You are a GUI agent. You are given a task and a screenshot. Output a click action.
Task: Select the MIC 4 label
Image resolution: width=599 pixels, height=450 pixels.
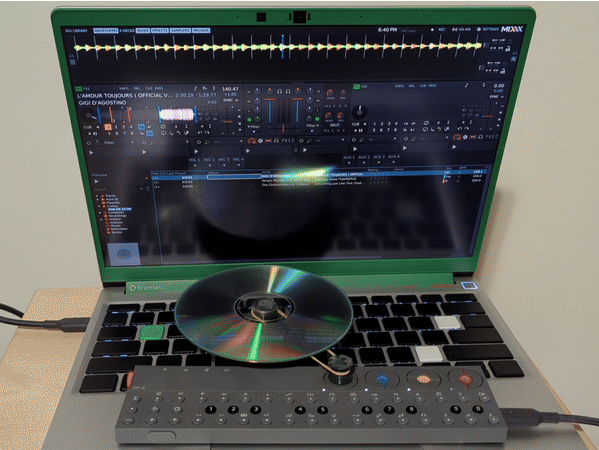[x=238, y=159]
